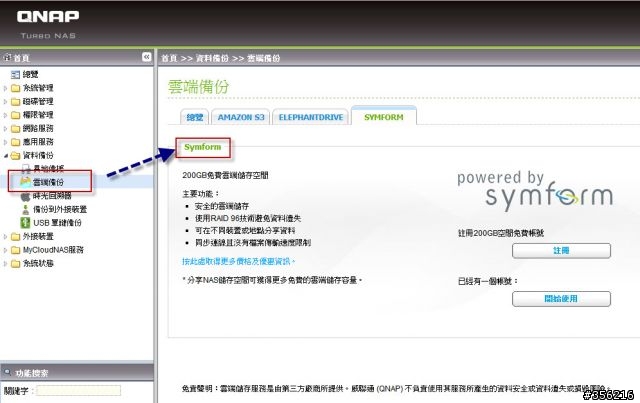640x403 pixels.
Task: Expand the 系統管理 tree node arrow
Action: point(5,88)
